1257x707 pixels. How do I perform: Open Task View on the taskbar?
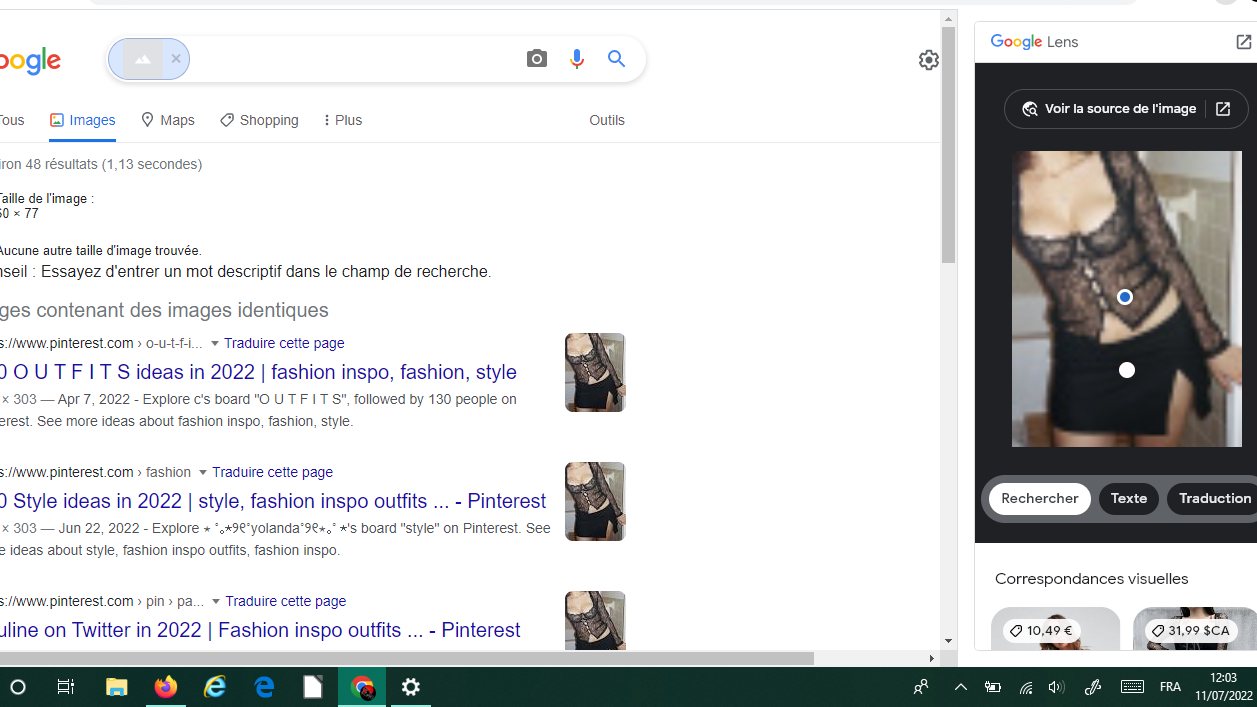(x=66, y=687)
